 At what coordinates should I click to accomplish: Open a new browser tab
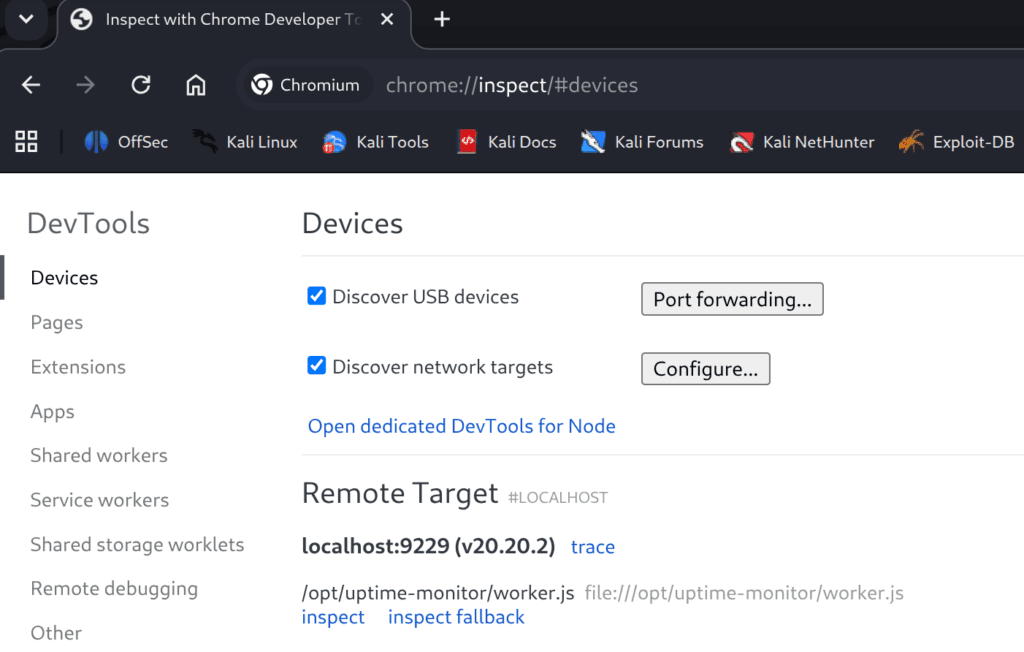[442, 20]
